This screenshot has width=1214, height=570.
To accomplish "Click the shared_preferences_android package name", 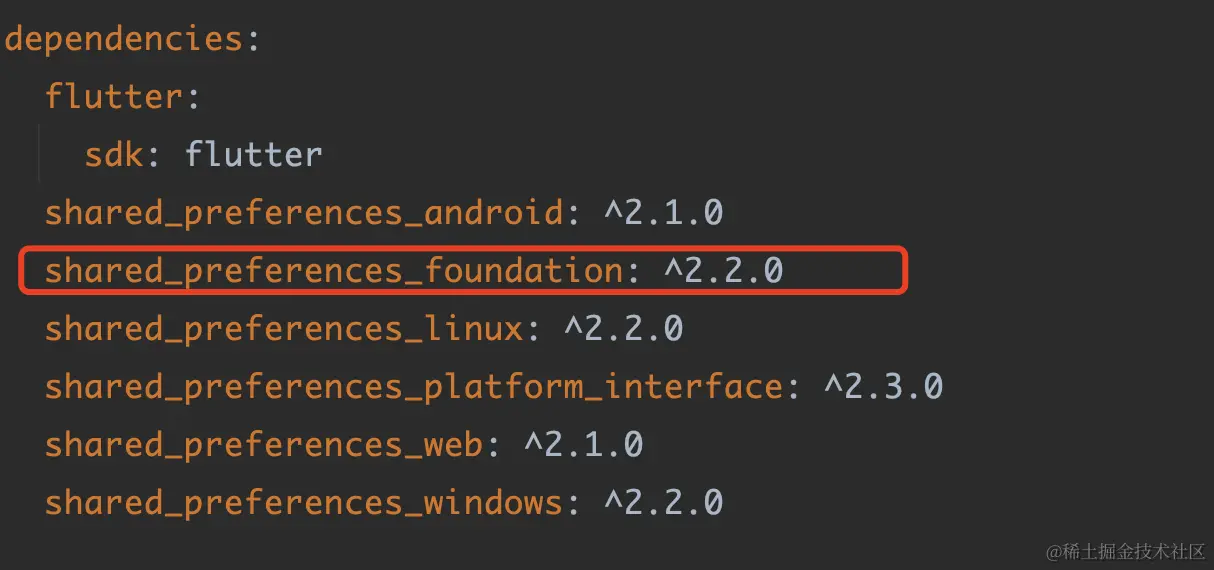I will [304, 214].
